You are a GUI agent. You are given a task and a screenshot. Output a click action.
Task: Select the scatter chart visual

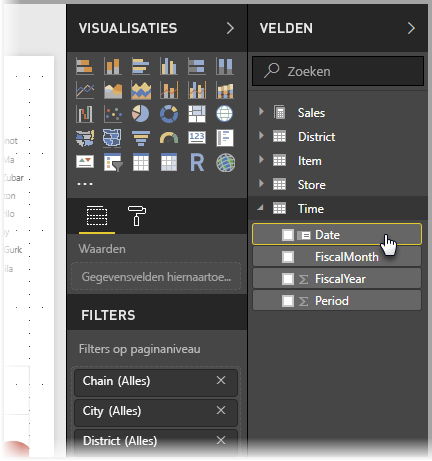113,114
